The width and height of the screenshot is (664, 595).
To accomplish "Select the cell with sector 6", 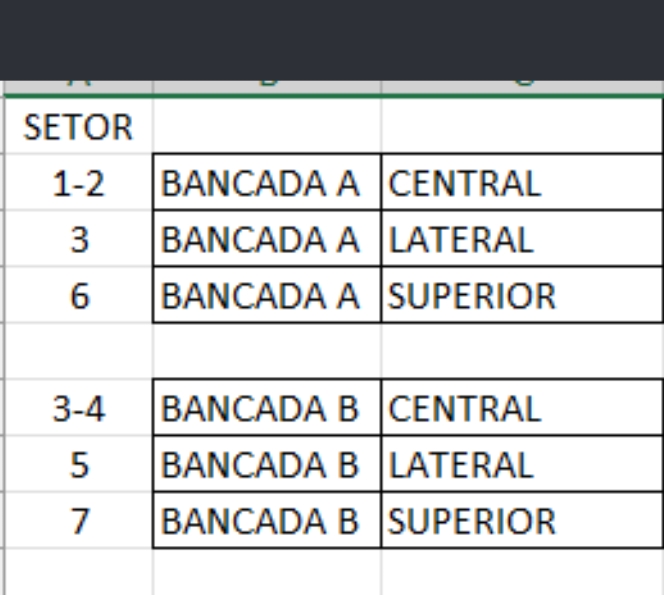I will 78,295.
